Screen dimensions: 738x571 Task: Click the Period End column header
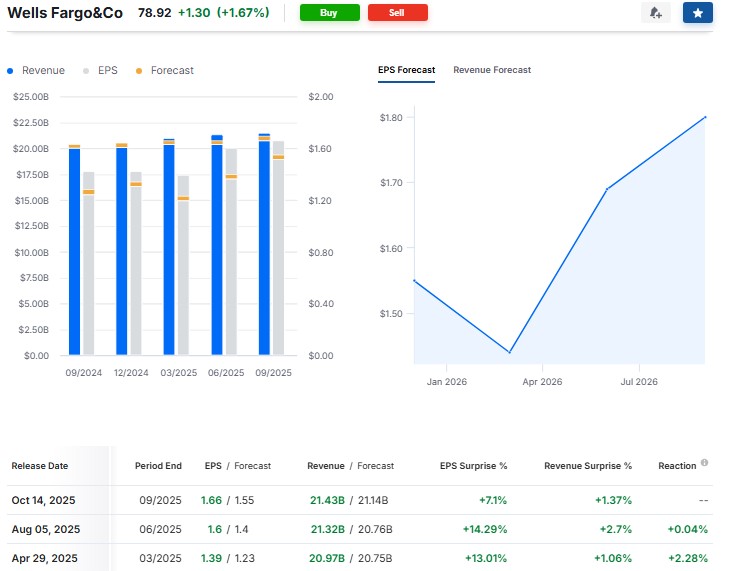[x=158, y=466]
